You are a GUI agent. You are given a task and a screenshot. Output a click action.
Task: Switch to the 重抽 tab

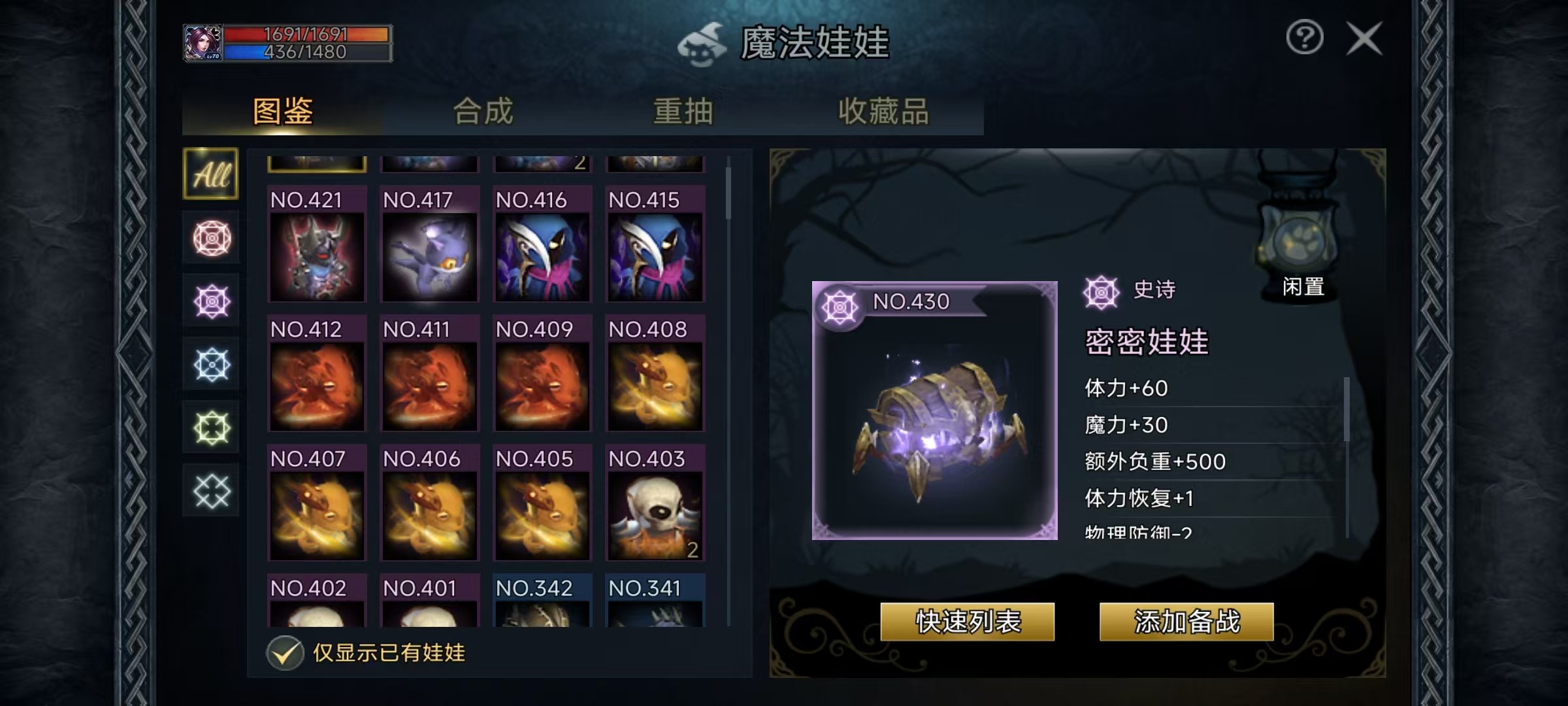coord(683,111)
